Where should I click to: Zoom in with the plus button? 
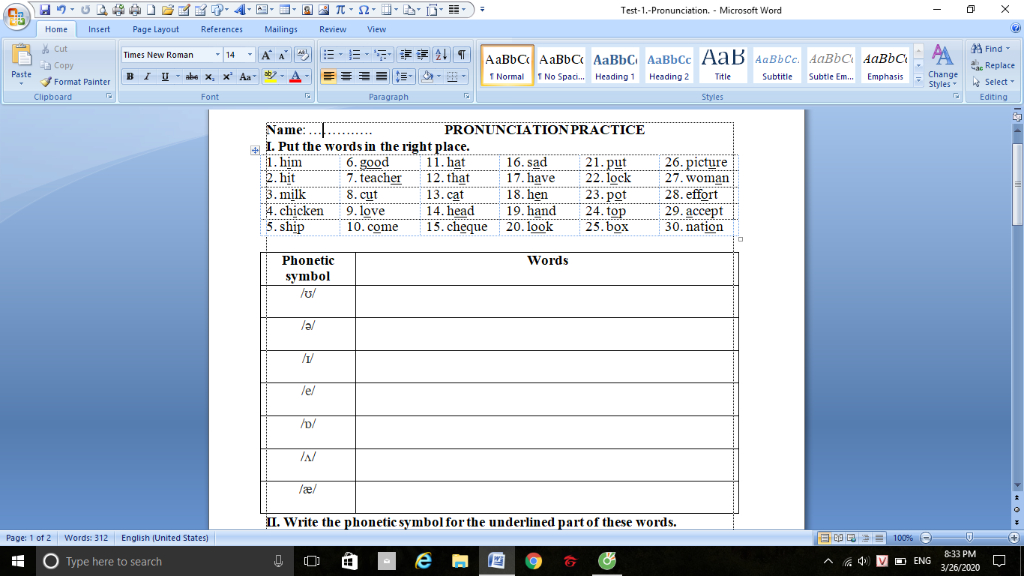tap(1014, 538)
